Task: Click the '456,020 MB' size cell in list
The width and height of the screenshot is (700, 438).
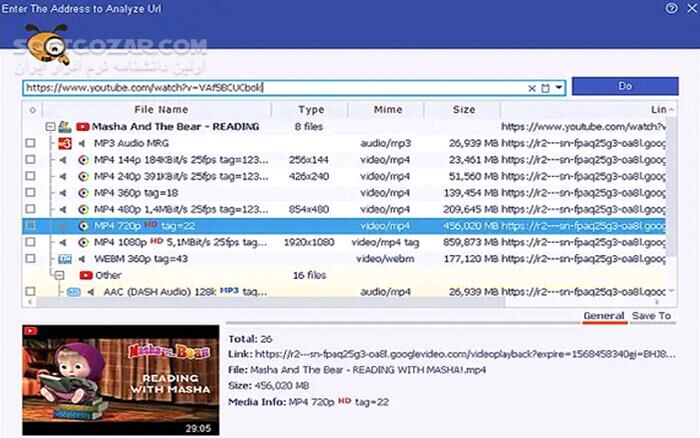Action: click(471, 226)
